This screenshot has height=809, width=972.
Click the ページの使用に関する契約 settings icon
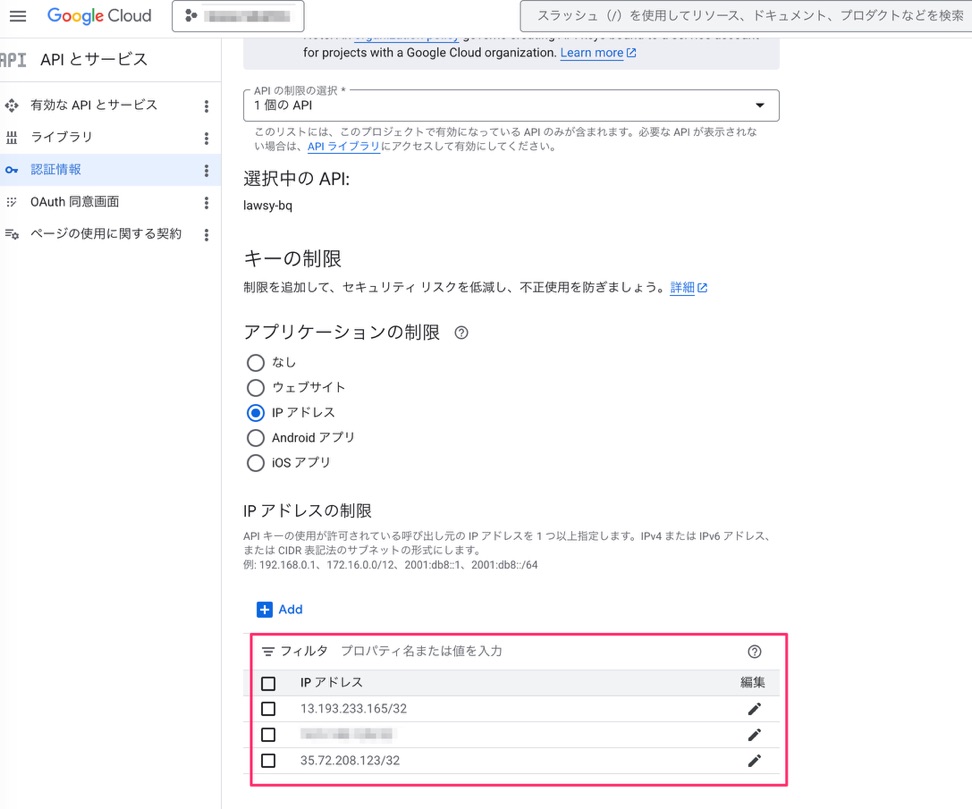[x=12, y=234]
